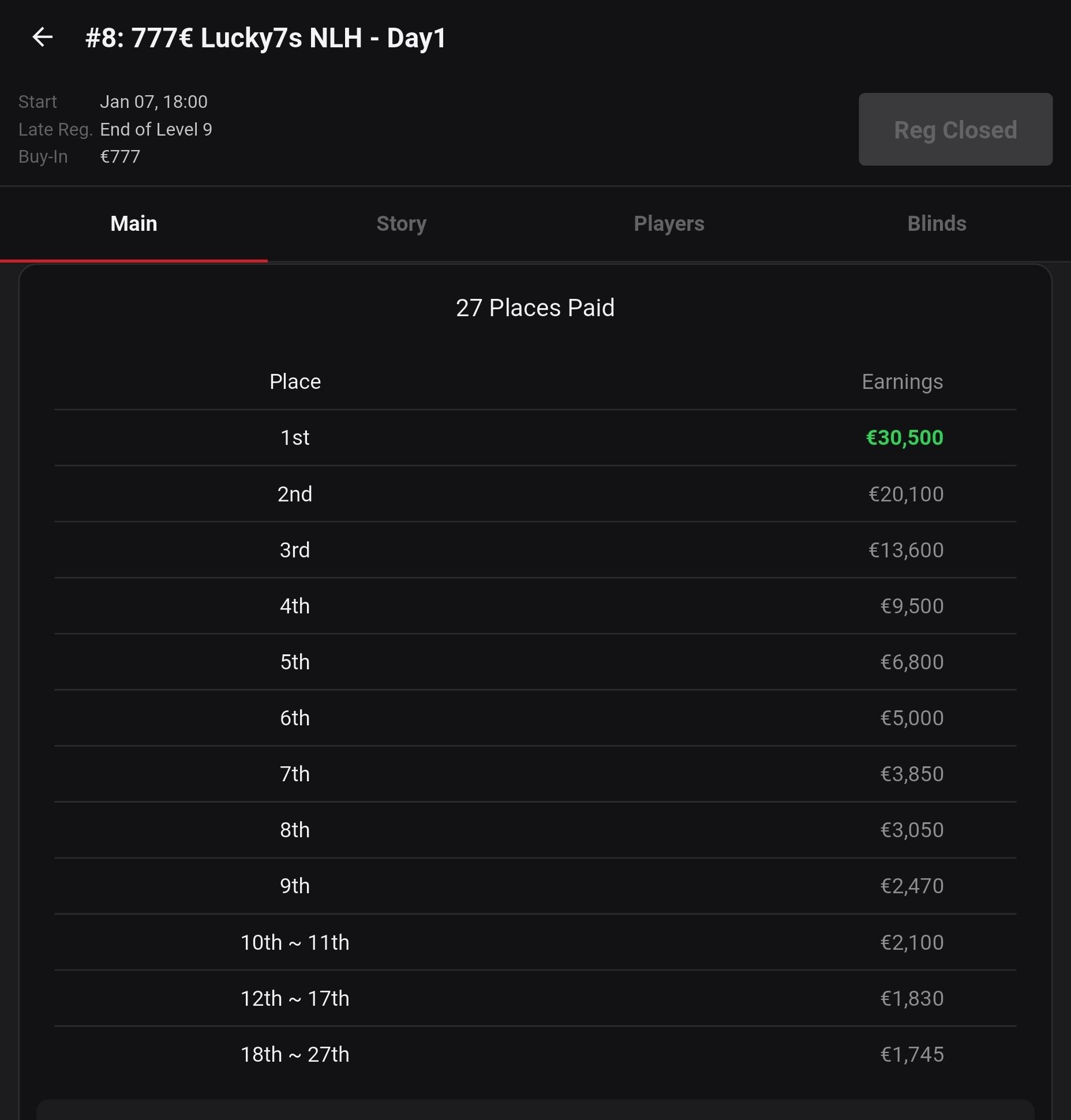
Task: Switch to the Story tab
Action: [401, 224]
